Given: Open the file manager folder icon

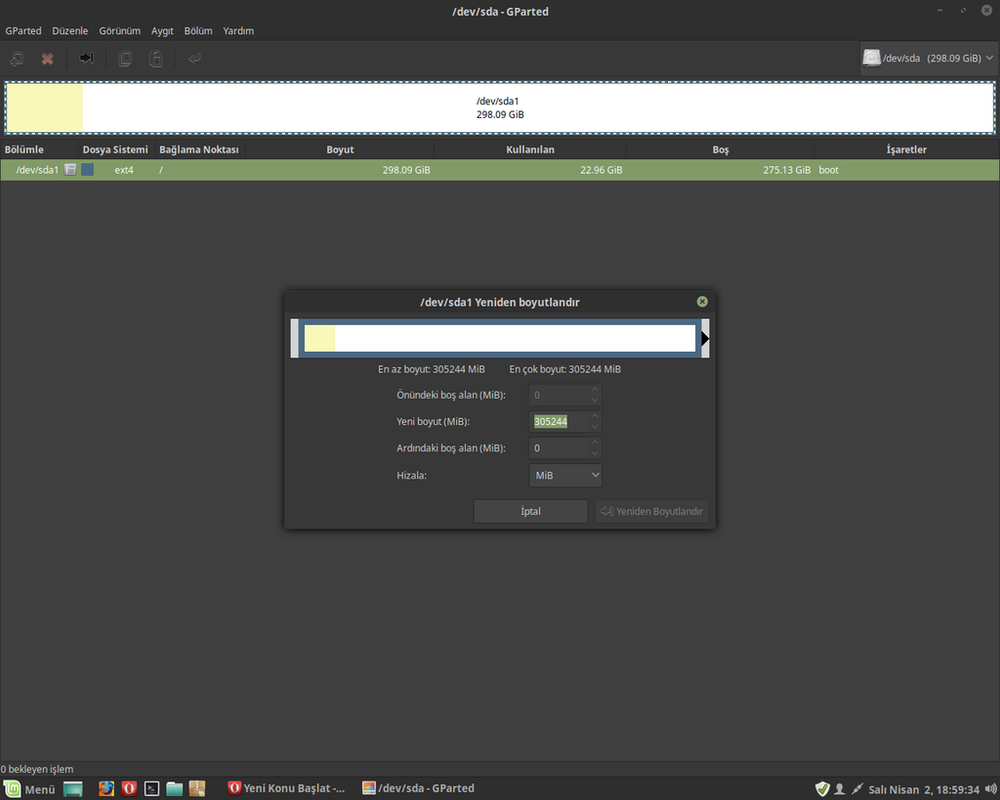Looking at the screenshot, I should (x=174, y=789).
